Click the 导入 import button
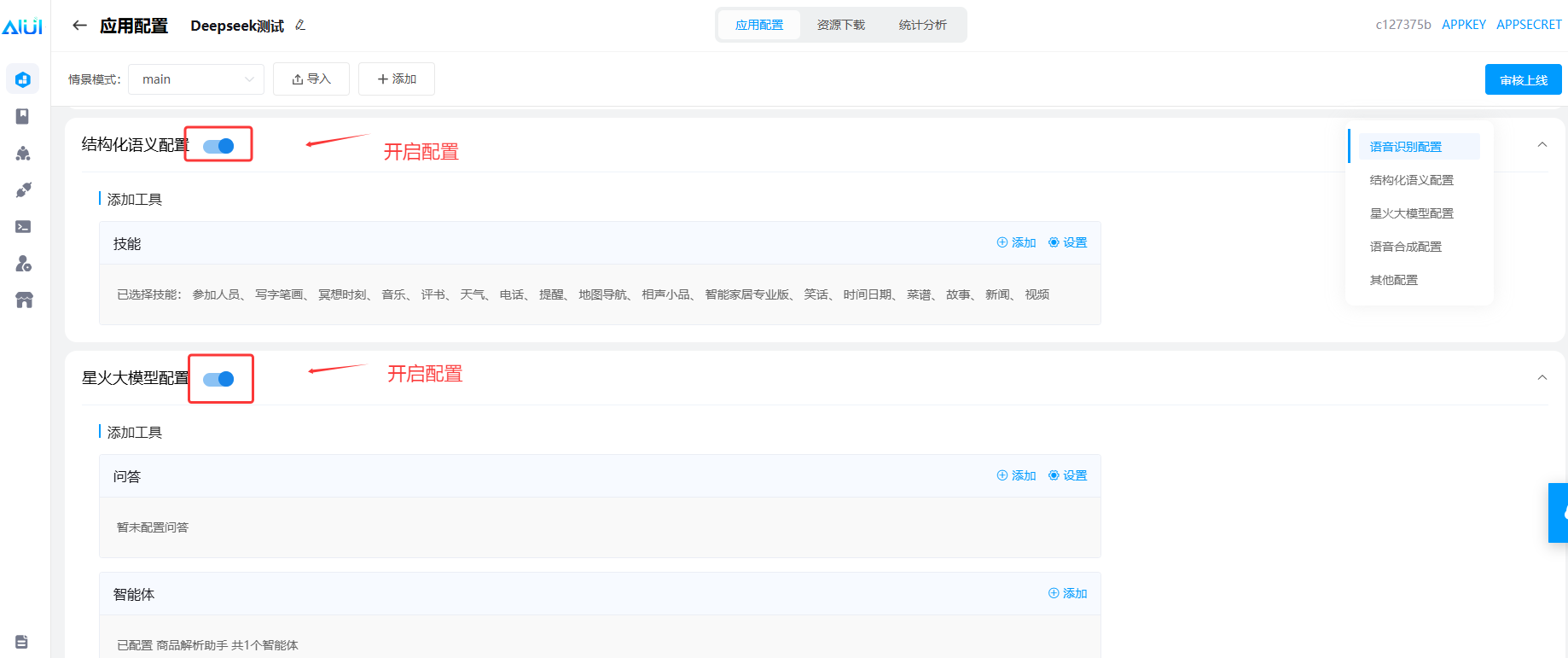1568x658 pixels. pos(311,79)
